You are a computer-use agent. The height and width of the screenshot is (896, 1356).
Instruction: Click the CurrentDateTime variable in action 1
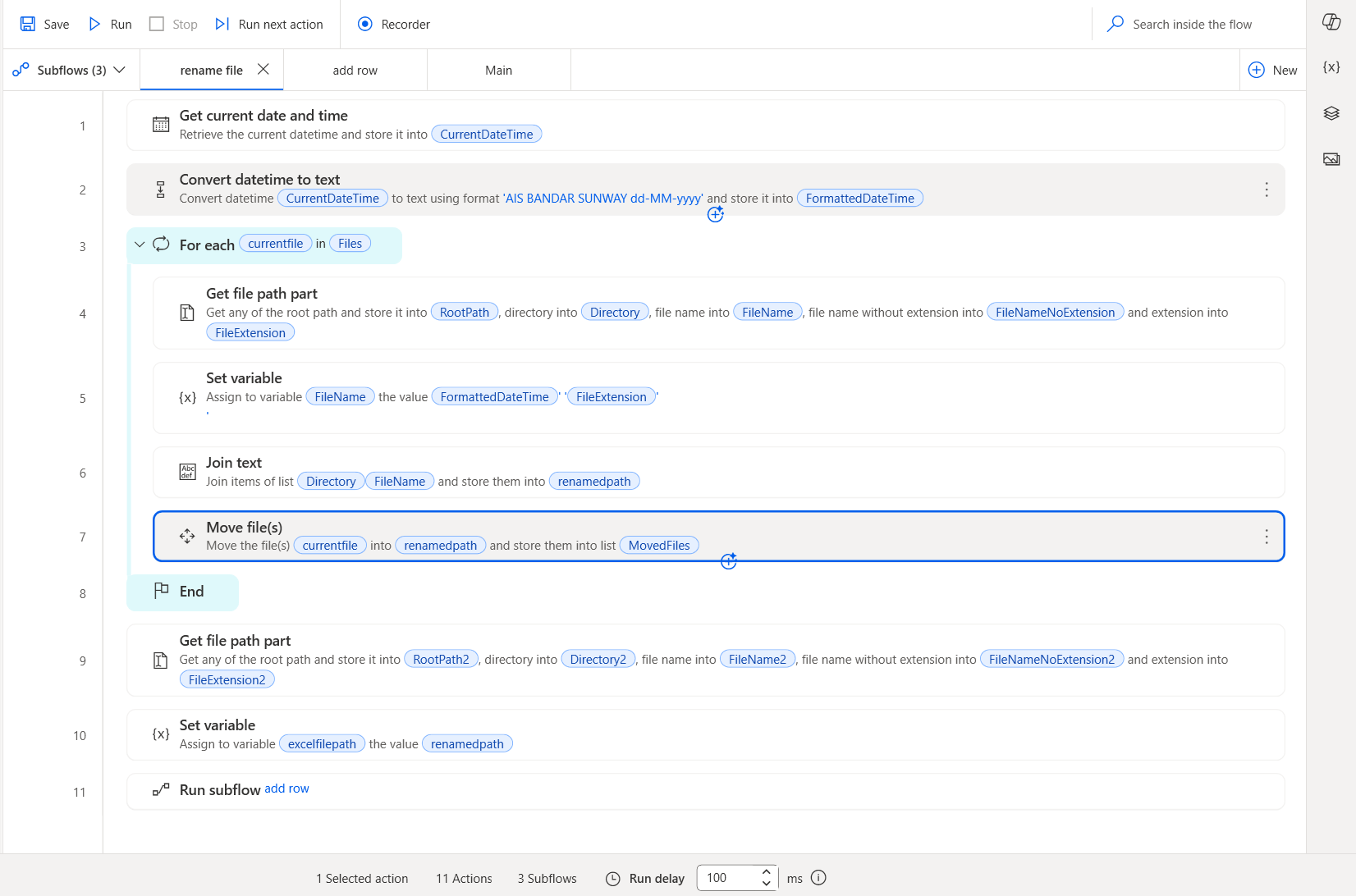click(487, 135)
